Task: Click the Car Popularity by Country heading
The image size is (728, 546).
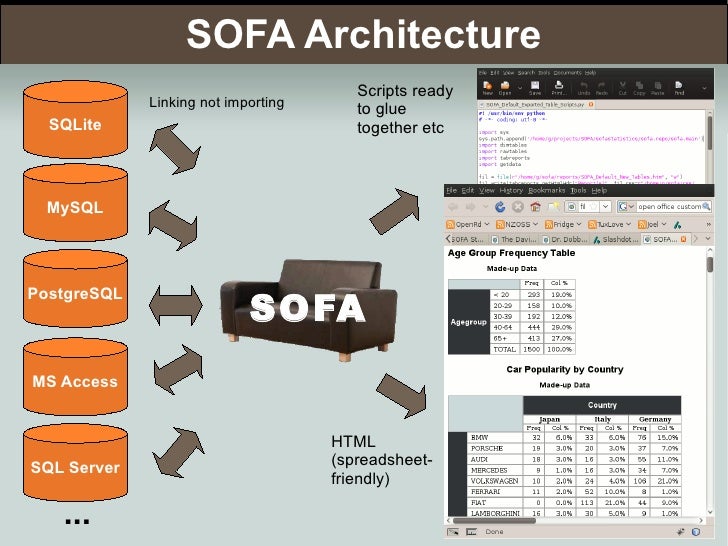Action: [565, 370]
